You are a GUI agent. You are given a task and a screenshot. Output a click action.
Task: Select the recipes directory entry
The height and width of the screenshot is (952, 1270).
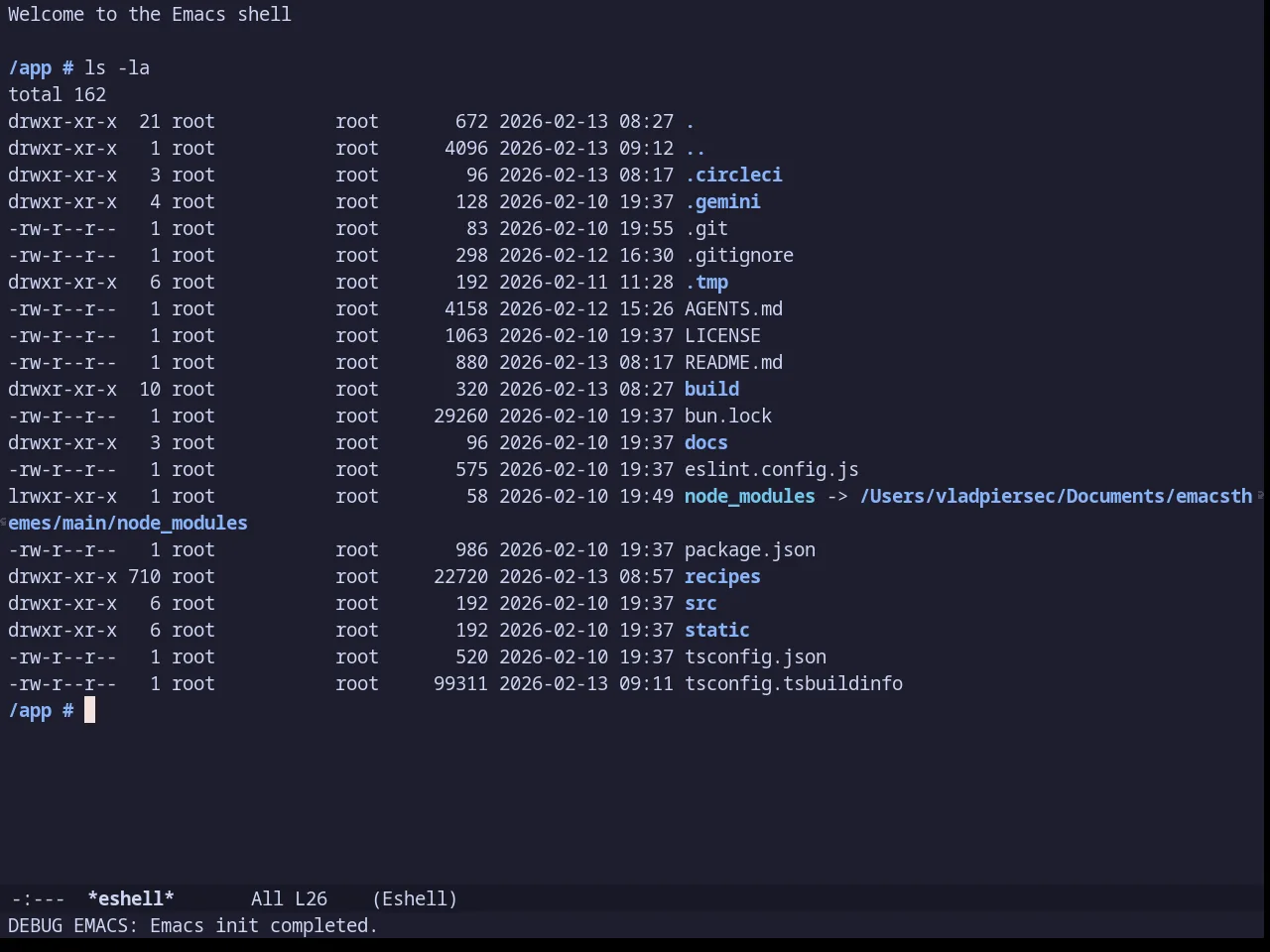(x=722, y=576)
